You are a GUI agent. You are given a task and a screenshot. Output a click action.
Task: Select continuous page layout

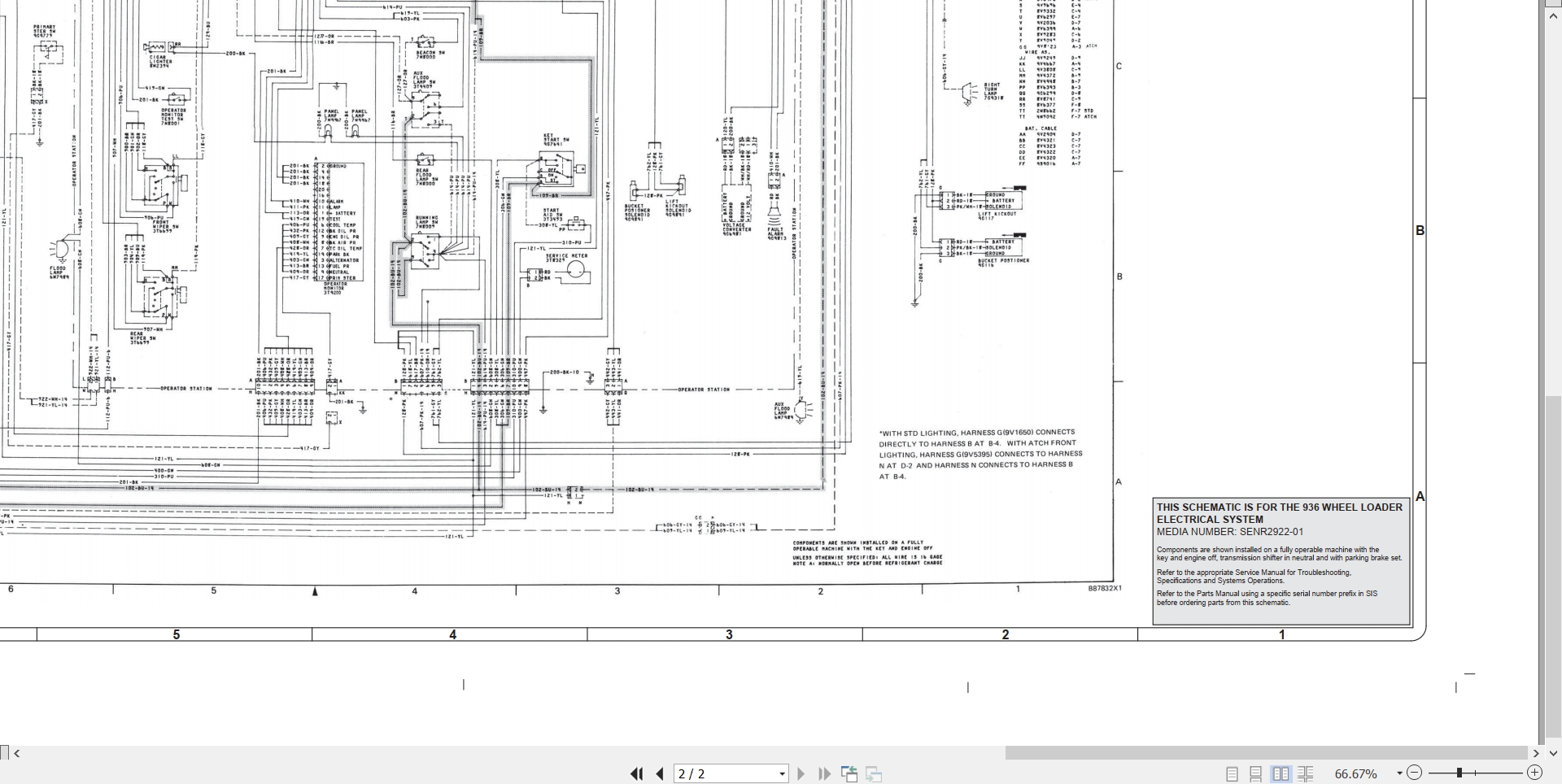[1256, 773]
